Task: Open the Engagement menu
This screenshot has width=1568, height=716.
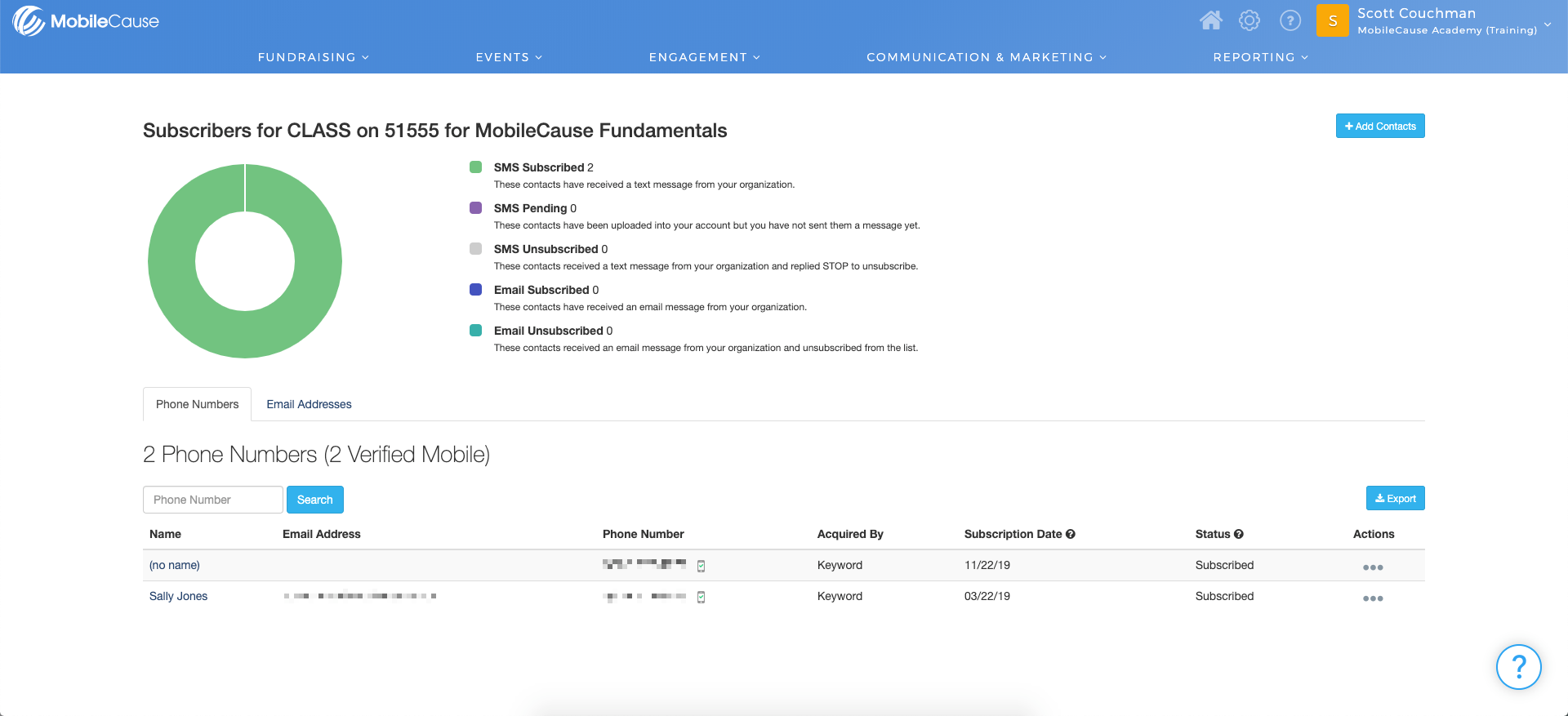Action: pyautogui.click(x=705, y=57)
